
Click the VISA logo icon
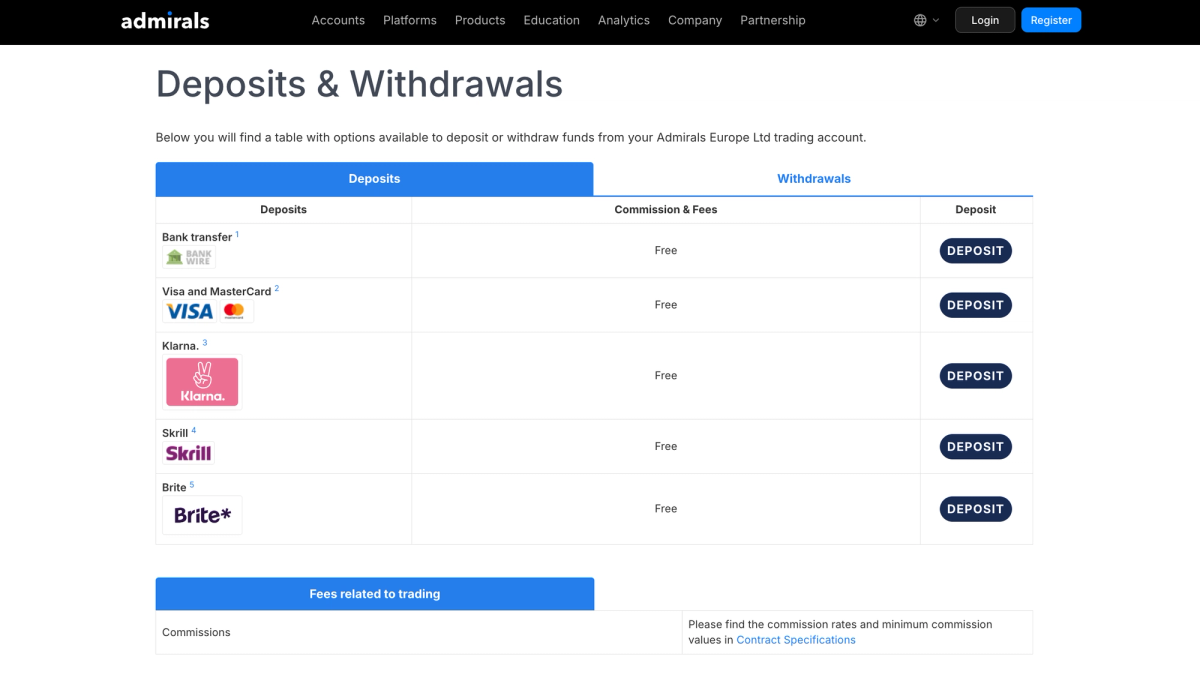[190, 312]
